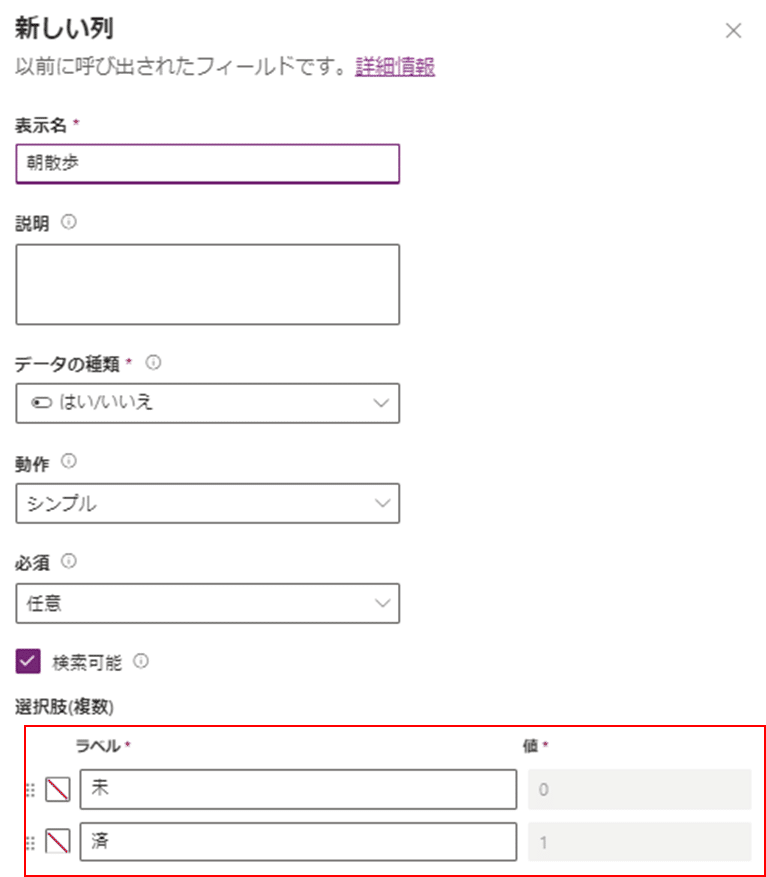This screenshot has width=766, height=877.
Task: Pick a color for the 未 choice
Action: (58, 789)
